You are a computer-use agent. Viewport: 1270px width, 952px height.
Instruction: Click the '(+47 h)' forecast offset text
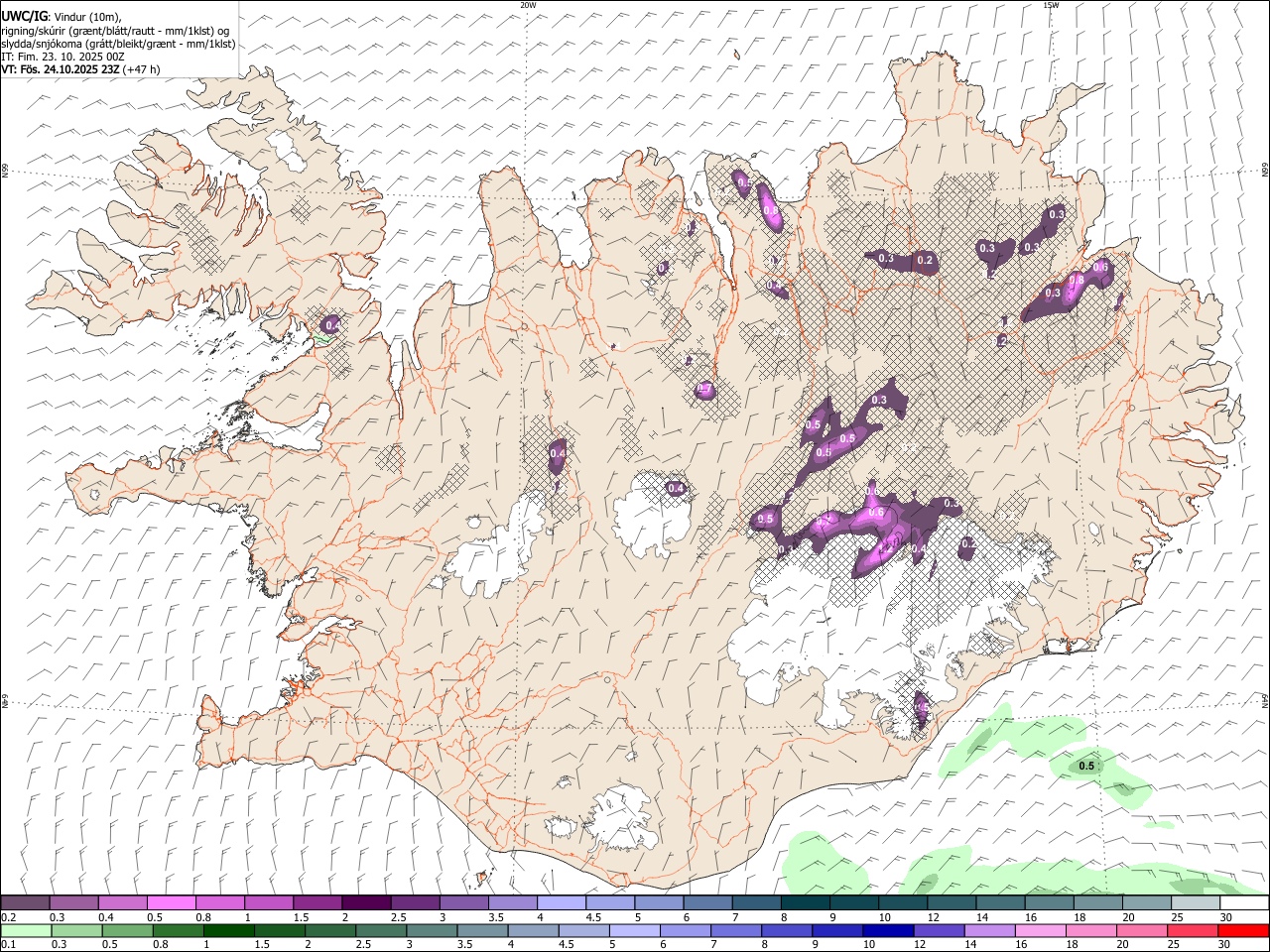pyautogui.click(x=143, y=69)
